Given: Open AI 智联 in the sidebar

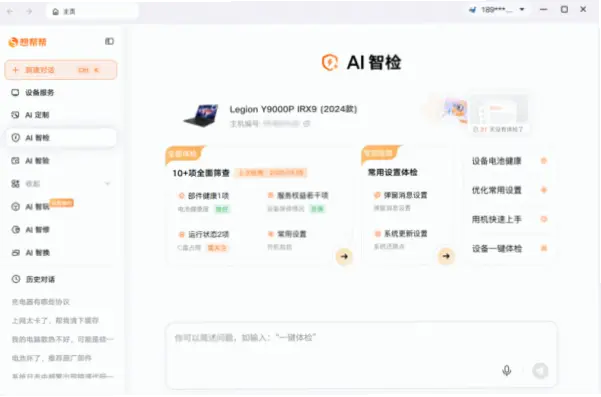Looking at the screenshot, I should point(61,207).
